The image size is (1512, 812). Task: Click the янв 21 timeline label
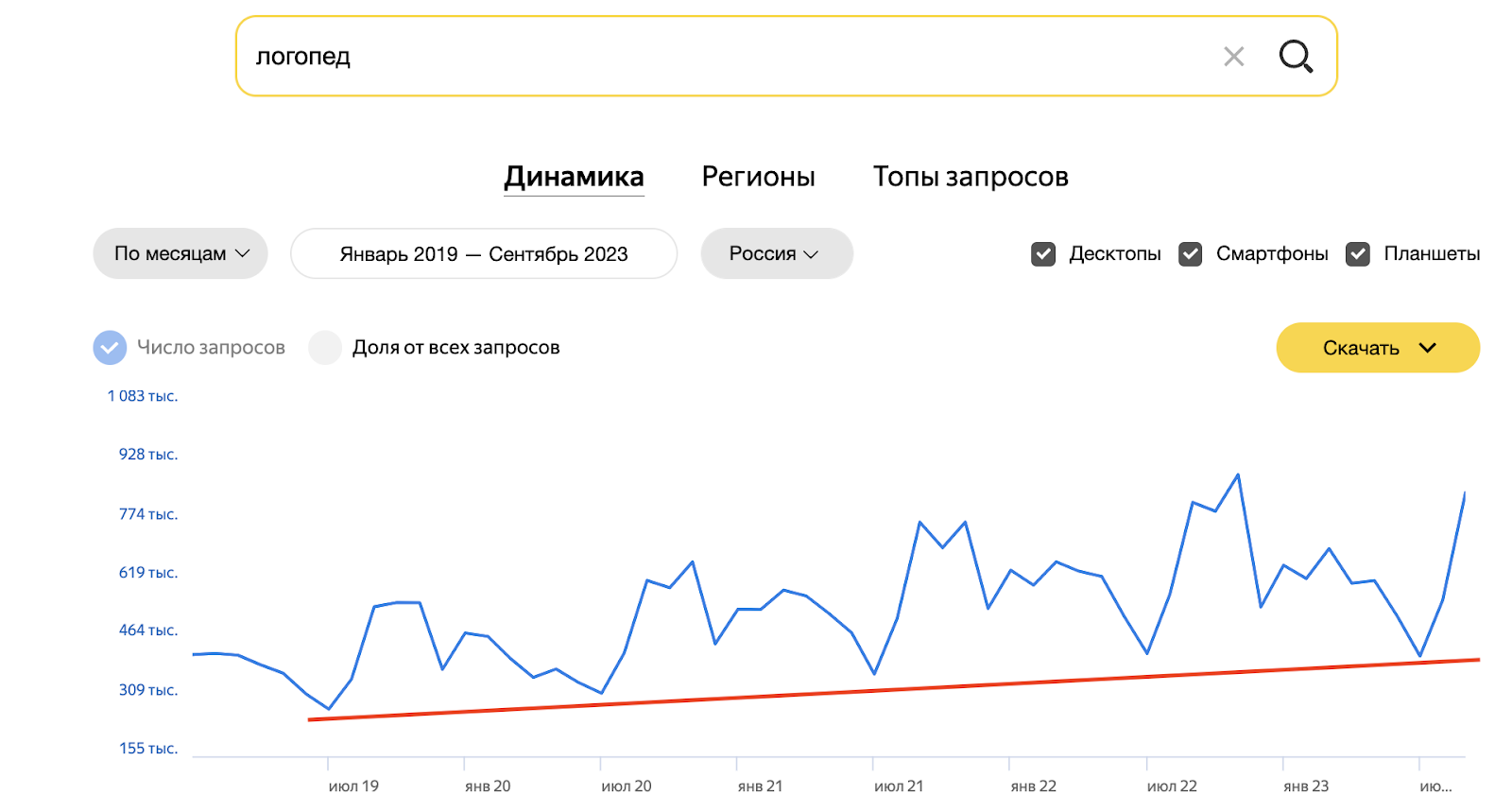click(x=761, y=786)
